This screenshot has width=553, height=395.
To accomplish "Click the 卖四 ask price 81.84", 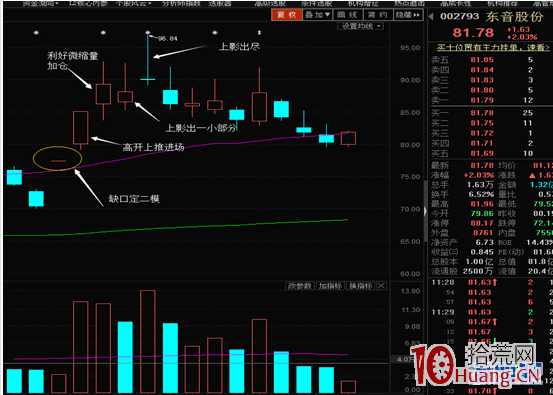I will (482, 70).
